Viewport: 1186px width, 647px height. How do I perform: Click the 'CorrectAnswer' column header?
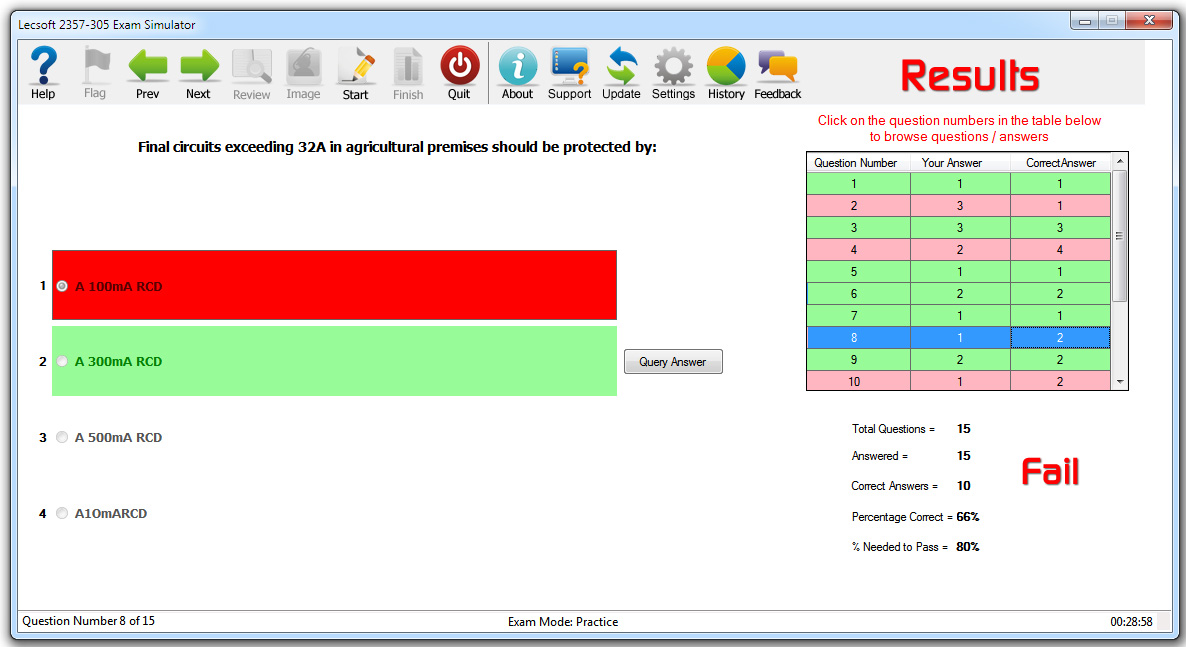(1060, 163)
